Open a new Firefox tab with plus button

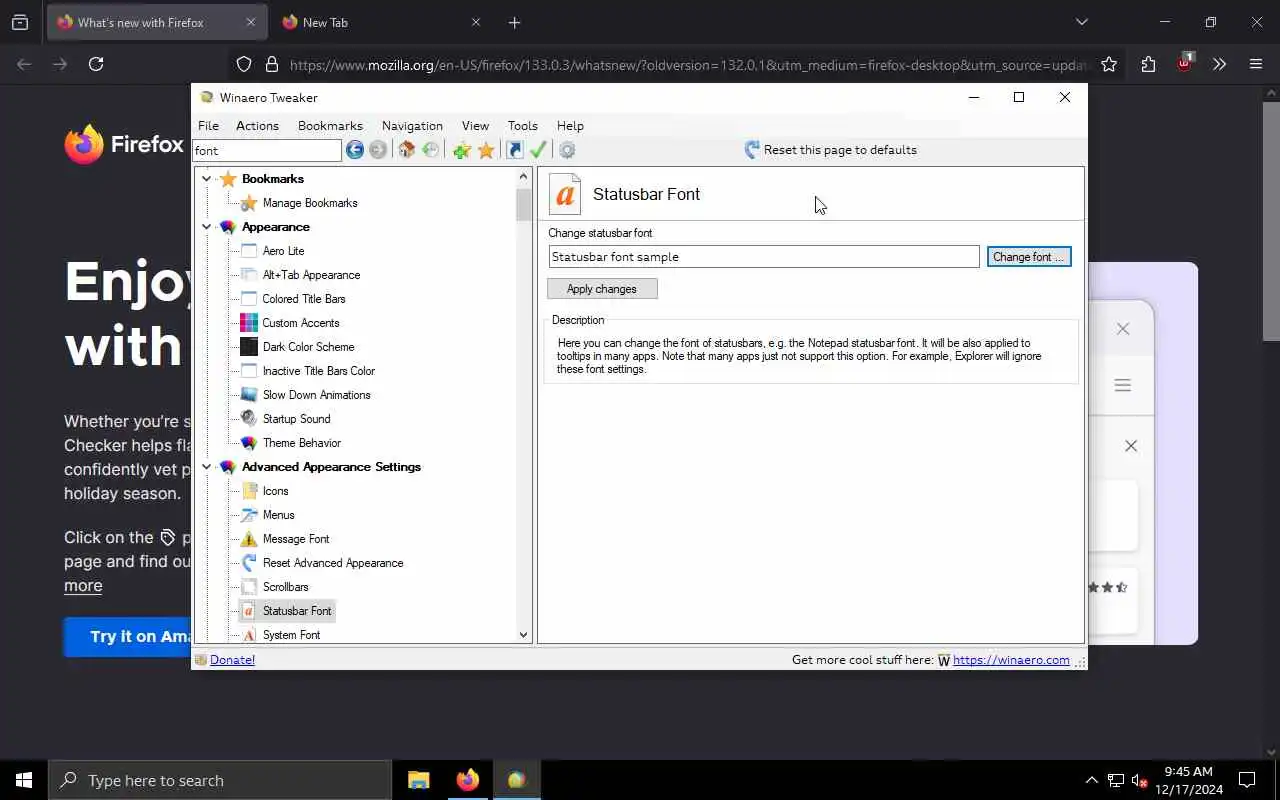(514, 22)
